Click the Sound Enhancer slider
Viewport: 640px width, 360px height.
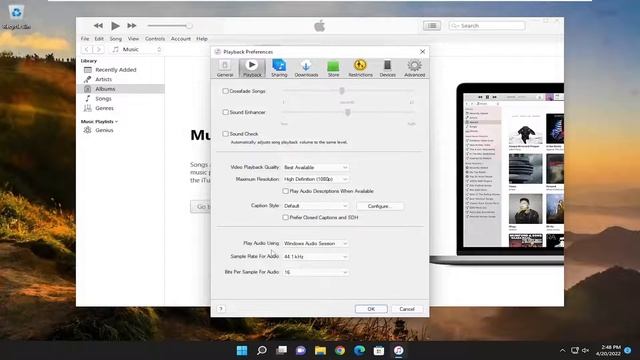tap(348, 112)
